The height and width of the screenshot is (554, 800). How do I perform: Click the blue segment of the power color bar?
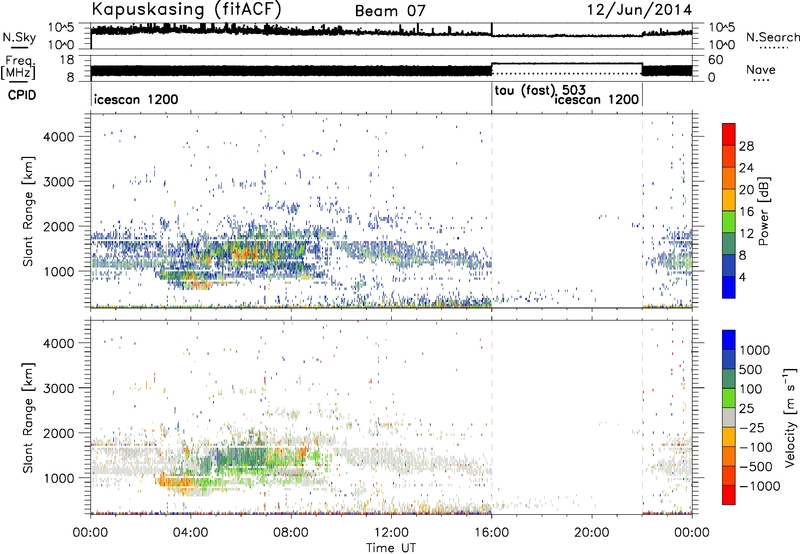coord(729,287)
